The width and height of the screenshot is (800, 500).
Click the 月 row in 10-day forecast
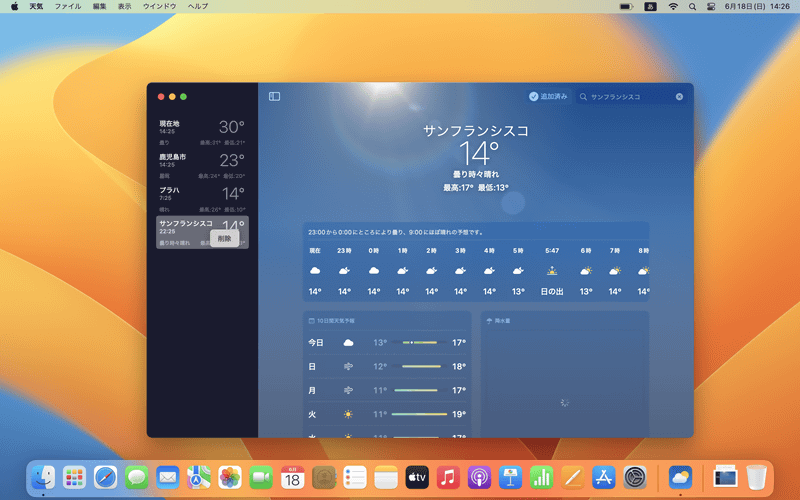tap(387, 390)
